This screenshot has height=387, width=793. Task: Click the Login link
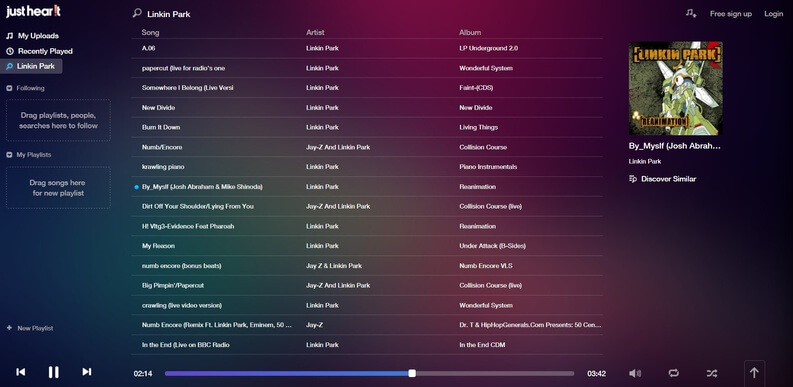pos(773,14)
